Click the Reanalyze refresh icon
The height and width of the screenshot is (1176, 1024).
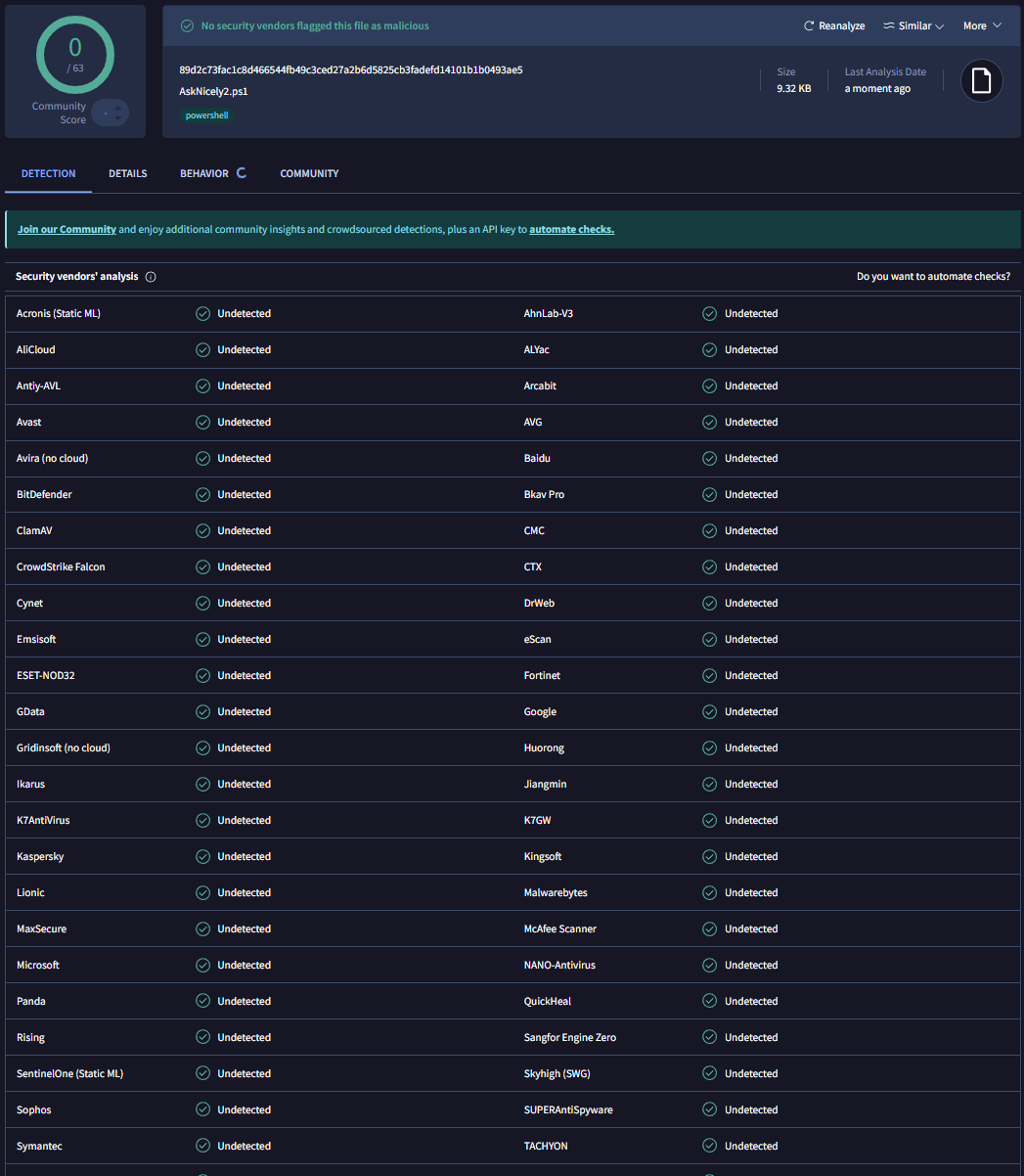click(809, 26)
